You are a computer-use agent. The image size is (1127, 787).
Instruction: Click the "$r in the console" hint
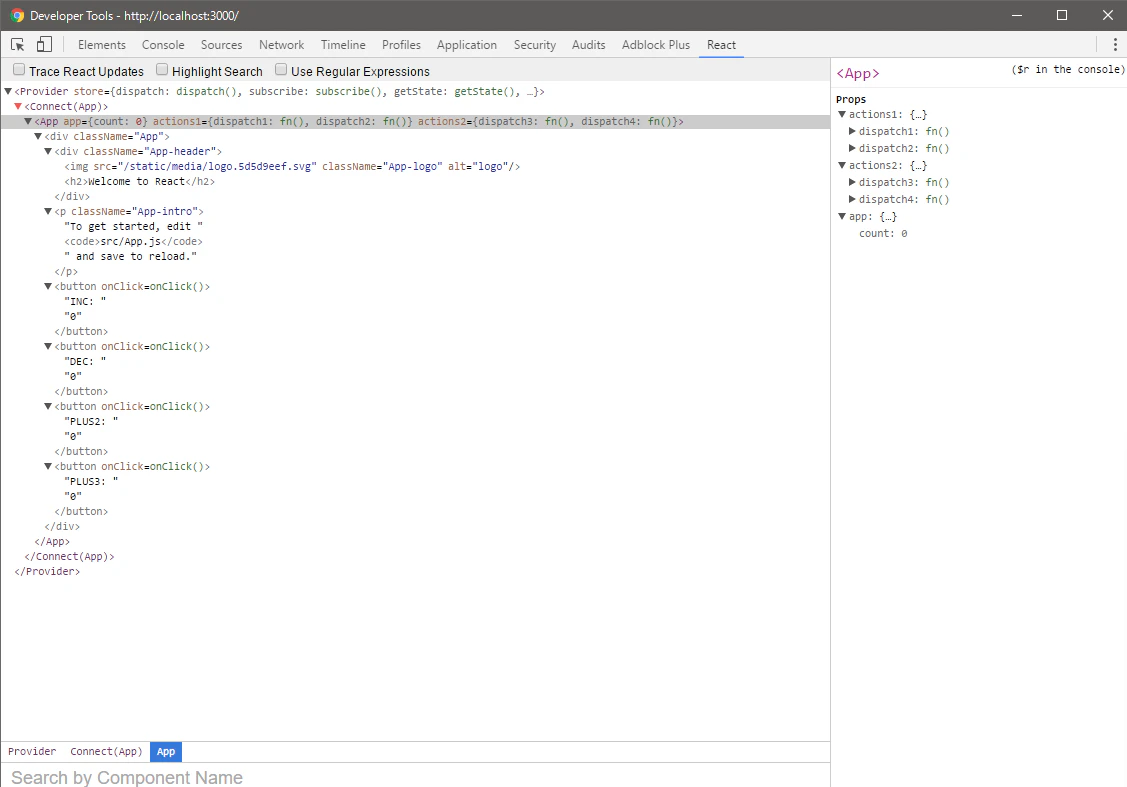(1068, 69)
